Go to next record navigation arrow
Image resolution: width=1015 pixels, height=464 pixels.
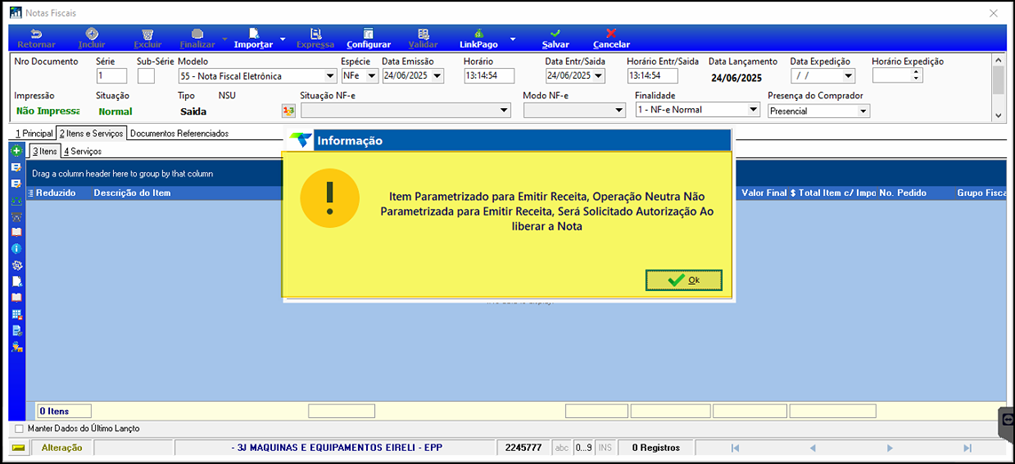(x=890, y=448)
